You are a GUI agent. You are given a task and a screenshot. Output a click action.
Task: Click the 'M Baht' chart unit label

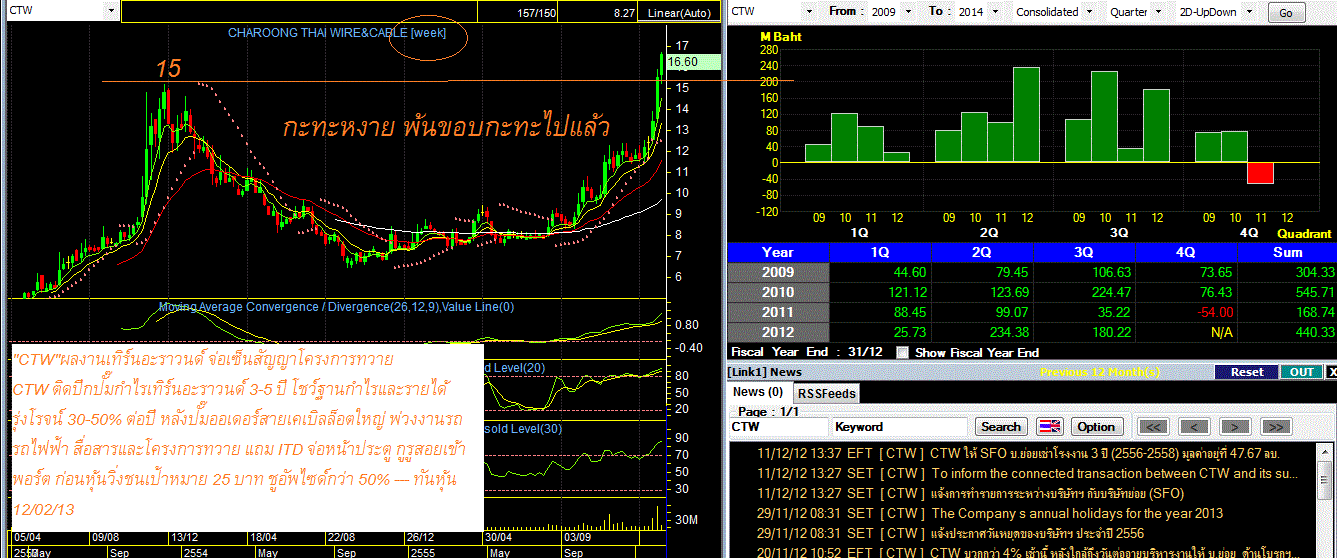pos(782,36)
